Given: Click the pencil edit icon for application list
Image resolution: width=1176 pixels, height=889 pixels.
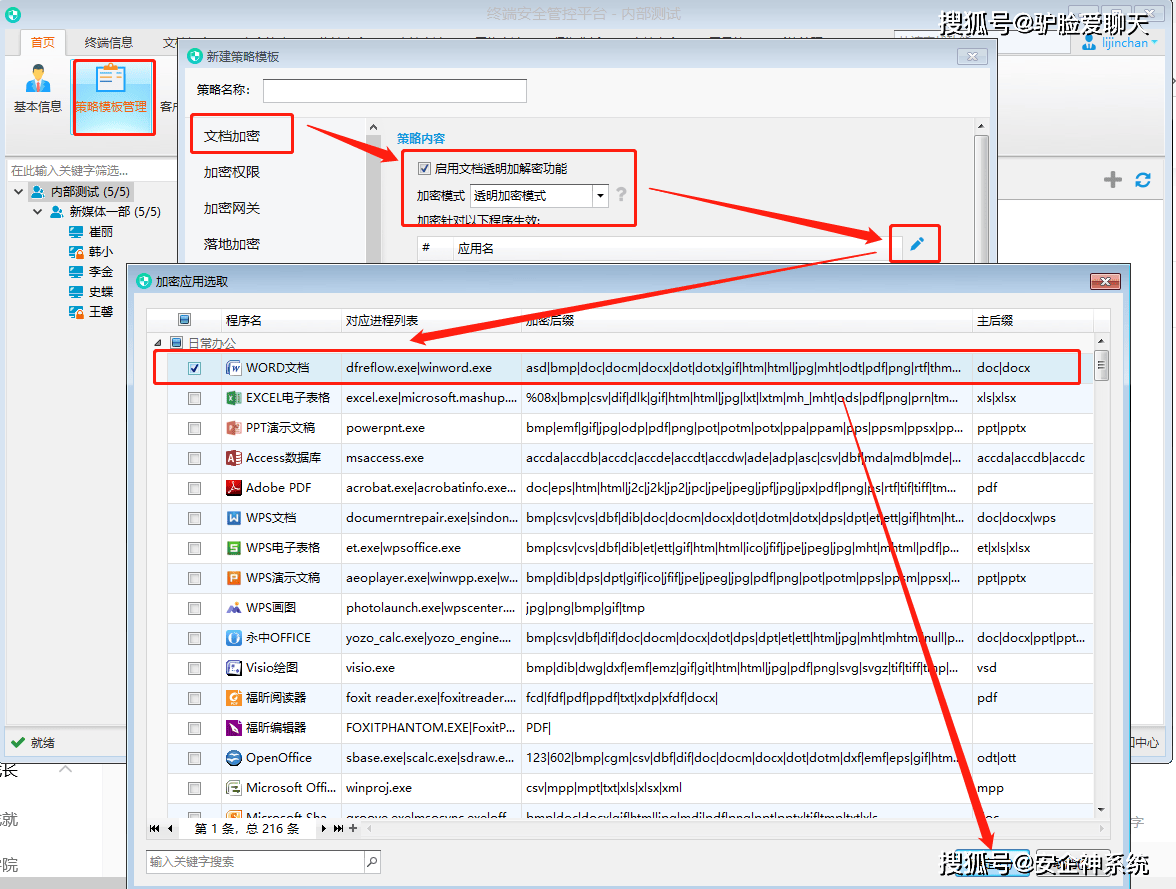Looking at the screenshot, I should (916, 244).
